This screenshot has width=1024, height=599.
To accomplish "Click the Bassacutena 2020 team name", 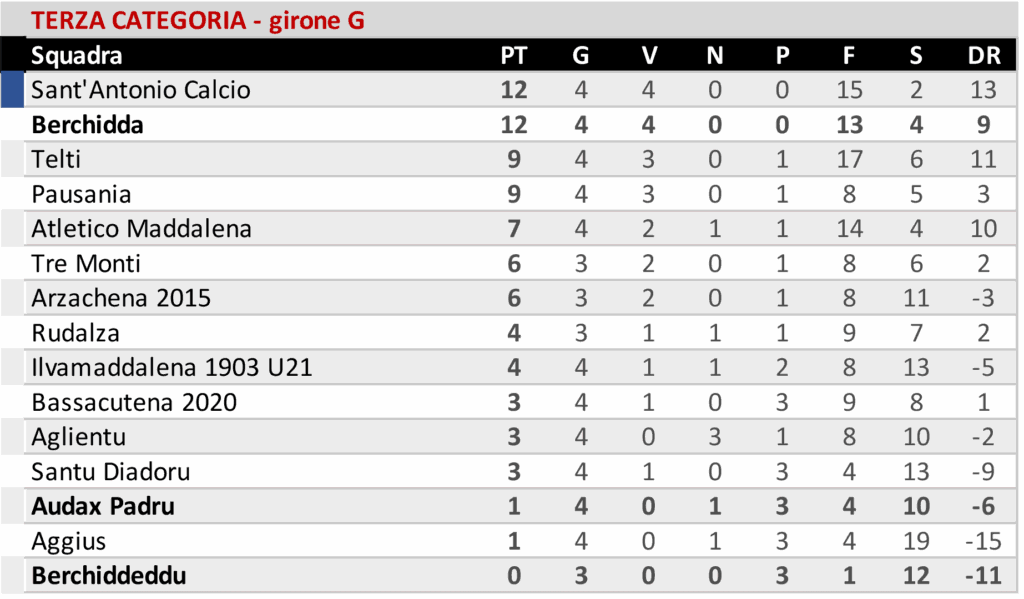I will pos(134,402).
